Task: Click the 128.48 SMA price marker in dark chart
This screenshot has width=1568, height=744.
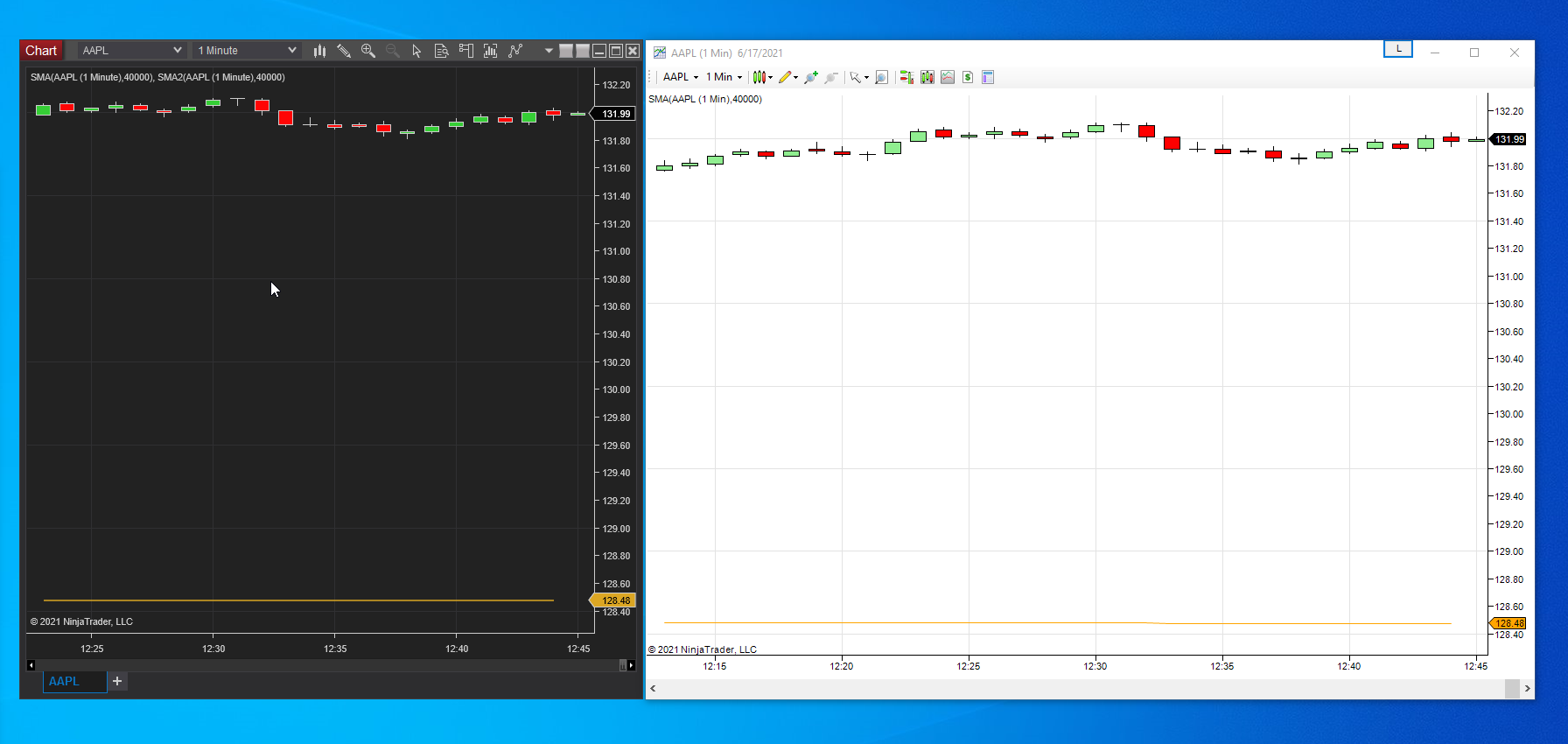Action: click(614, 600)
